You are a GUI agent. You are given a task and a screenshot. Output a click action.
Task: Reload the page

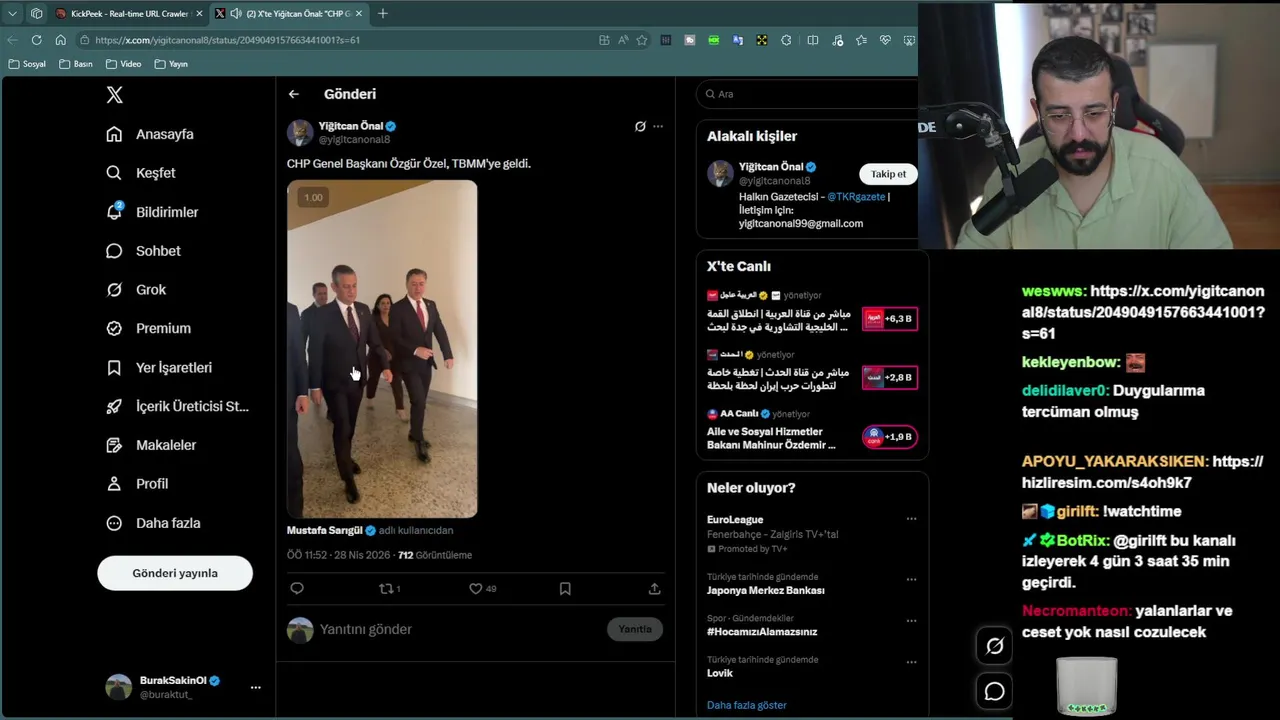click(x=36, y=40)
